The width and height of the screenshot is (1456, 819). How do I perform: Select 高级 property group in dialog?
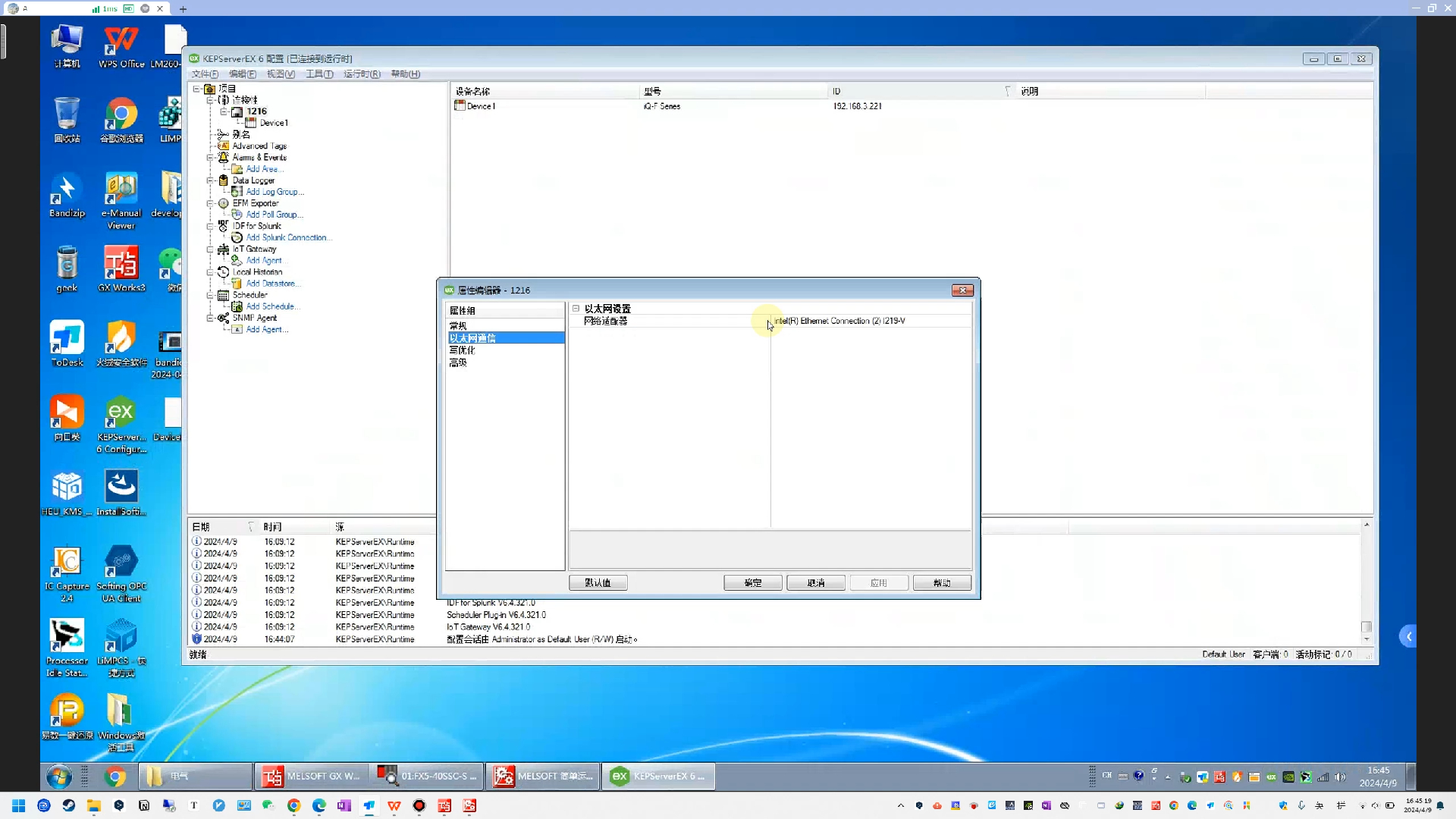coord(458,362)
